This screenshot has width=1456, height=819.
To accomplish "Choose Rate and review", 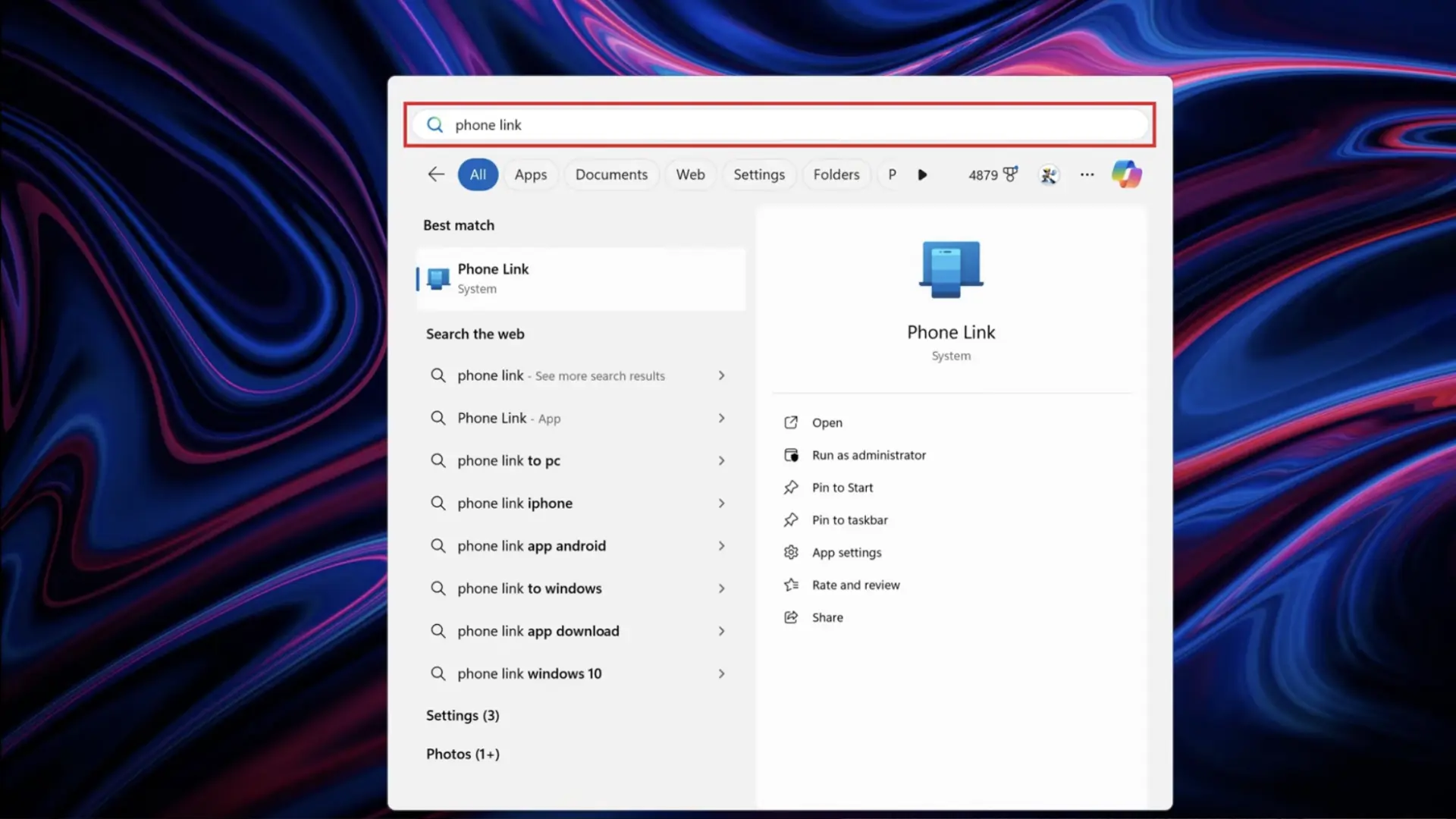I will (855, 585).
